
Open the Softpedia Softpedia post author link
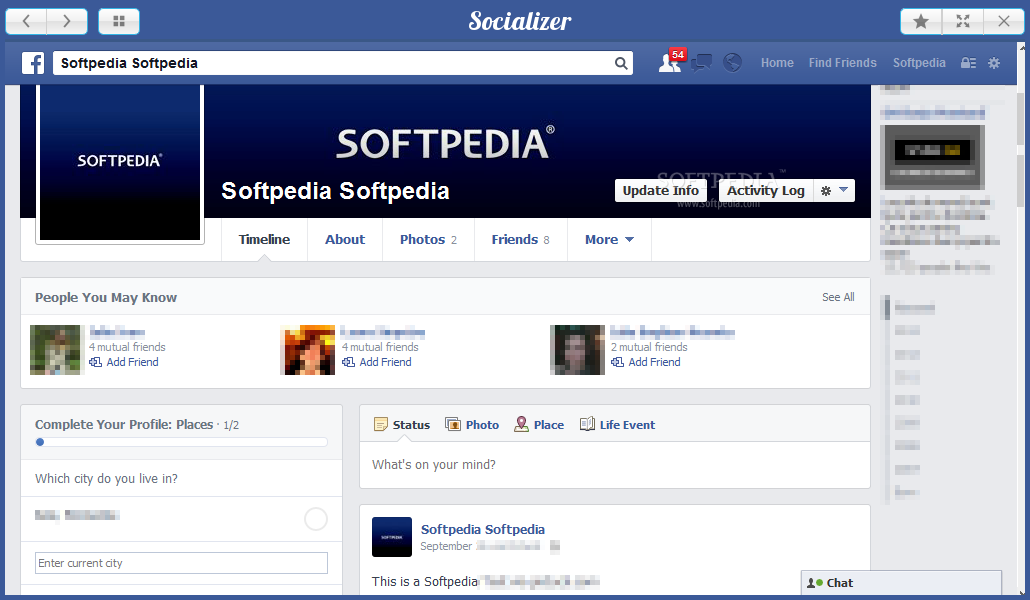click(483, 529)
